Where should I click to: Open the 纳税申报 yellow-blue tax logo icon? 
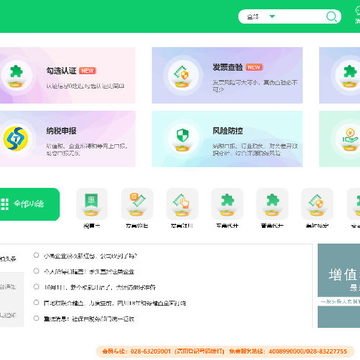(16, 138)
